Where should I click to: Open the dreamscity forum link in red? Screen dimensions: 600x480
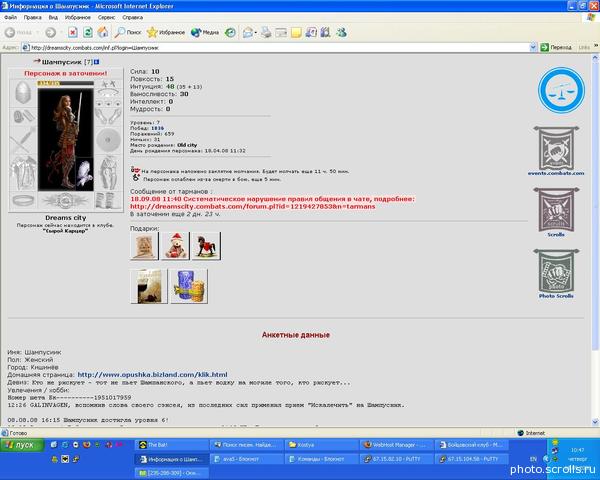click(x=253, y=206)
